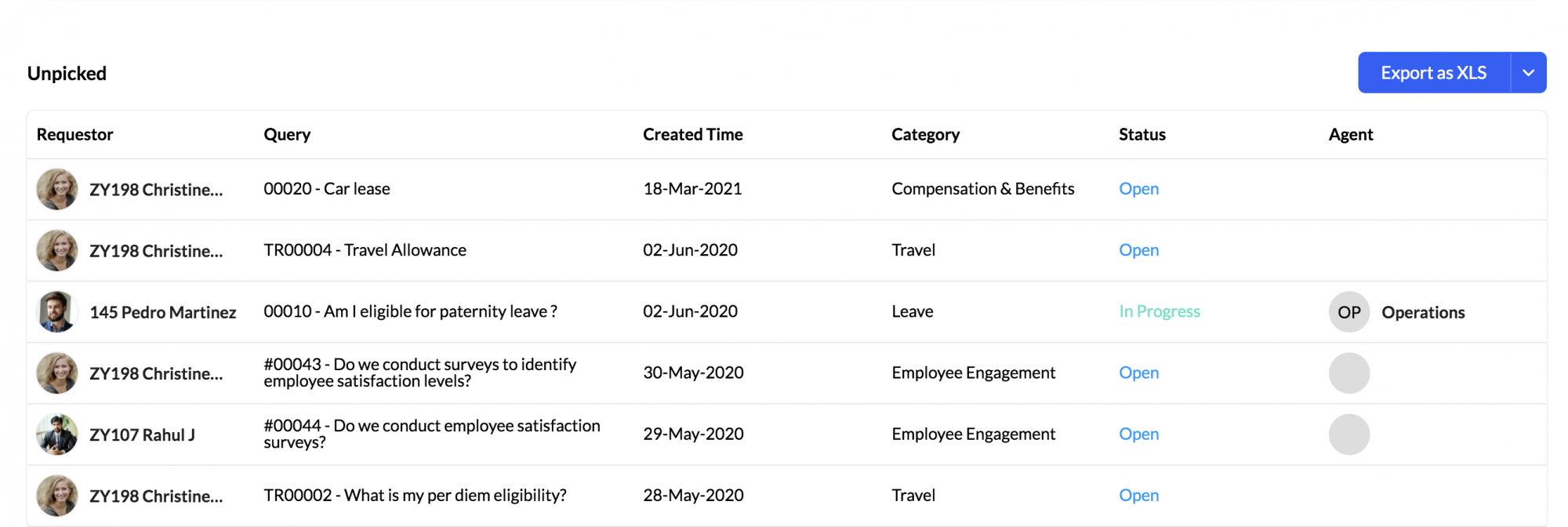
Task: Click the Category column header
Action: 925,134
